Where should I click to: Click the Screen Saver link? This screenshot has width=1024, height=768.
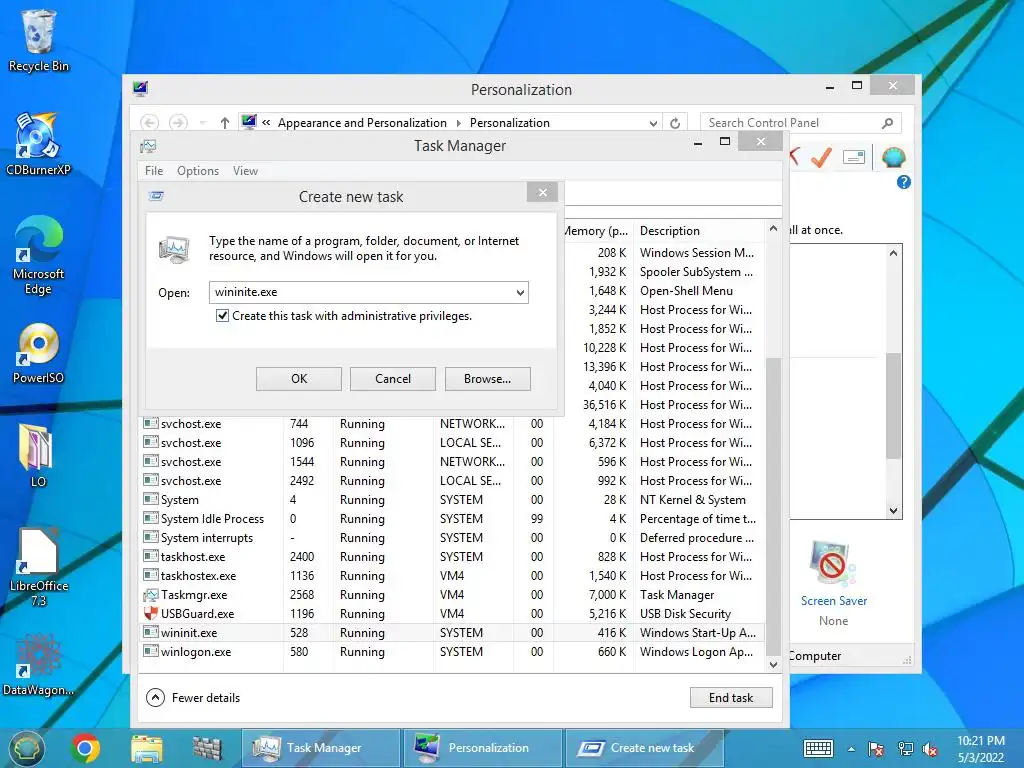(834, 601)
